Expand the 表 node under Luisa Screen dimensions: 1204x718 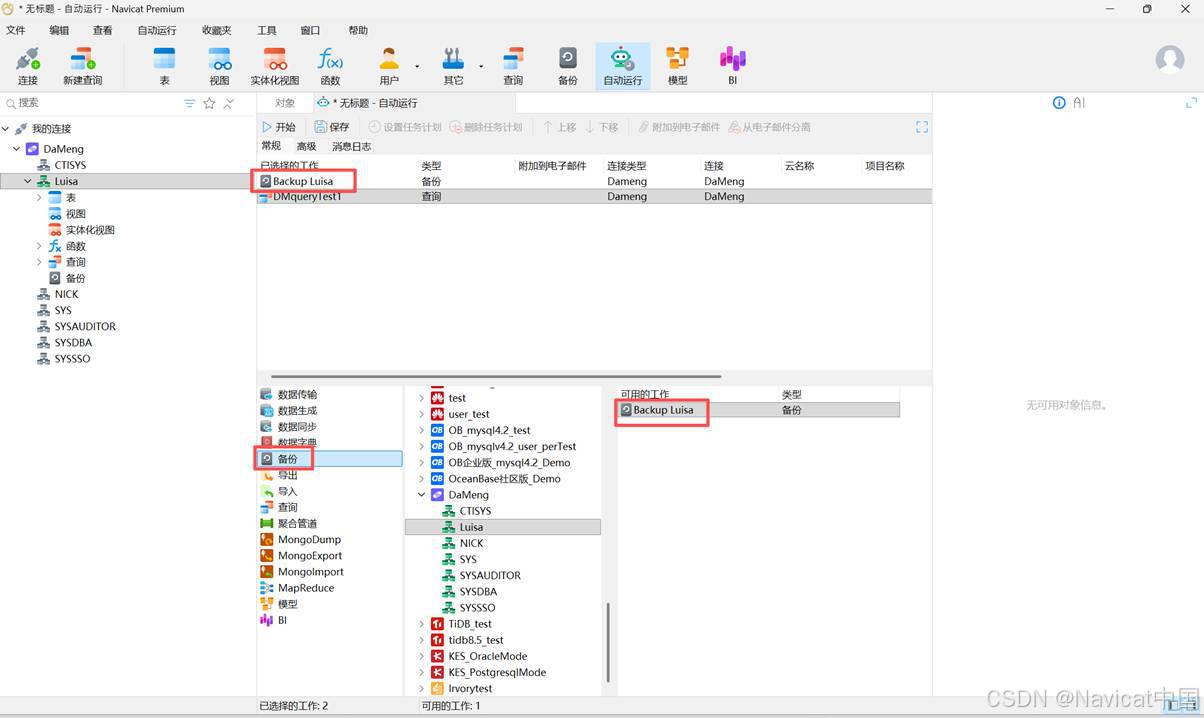coord(39,198)
